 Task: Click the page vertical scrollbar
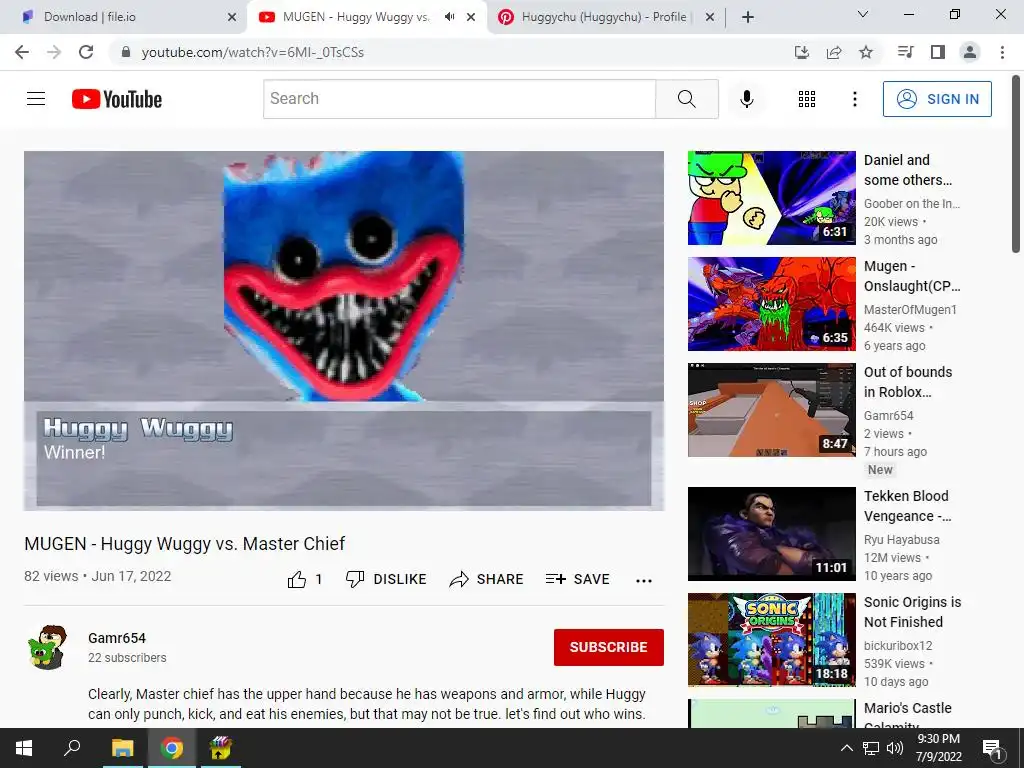tap(1016, 163)
